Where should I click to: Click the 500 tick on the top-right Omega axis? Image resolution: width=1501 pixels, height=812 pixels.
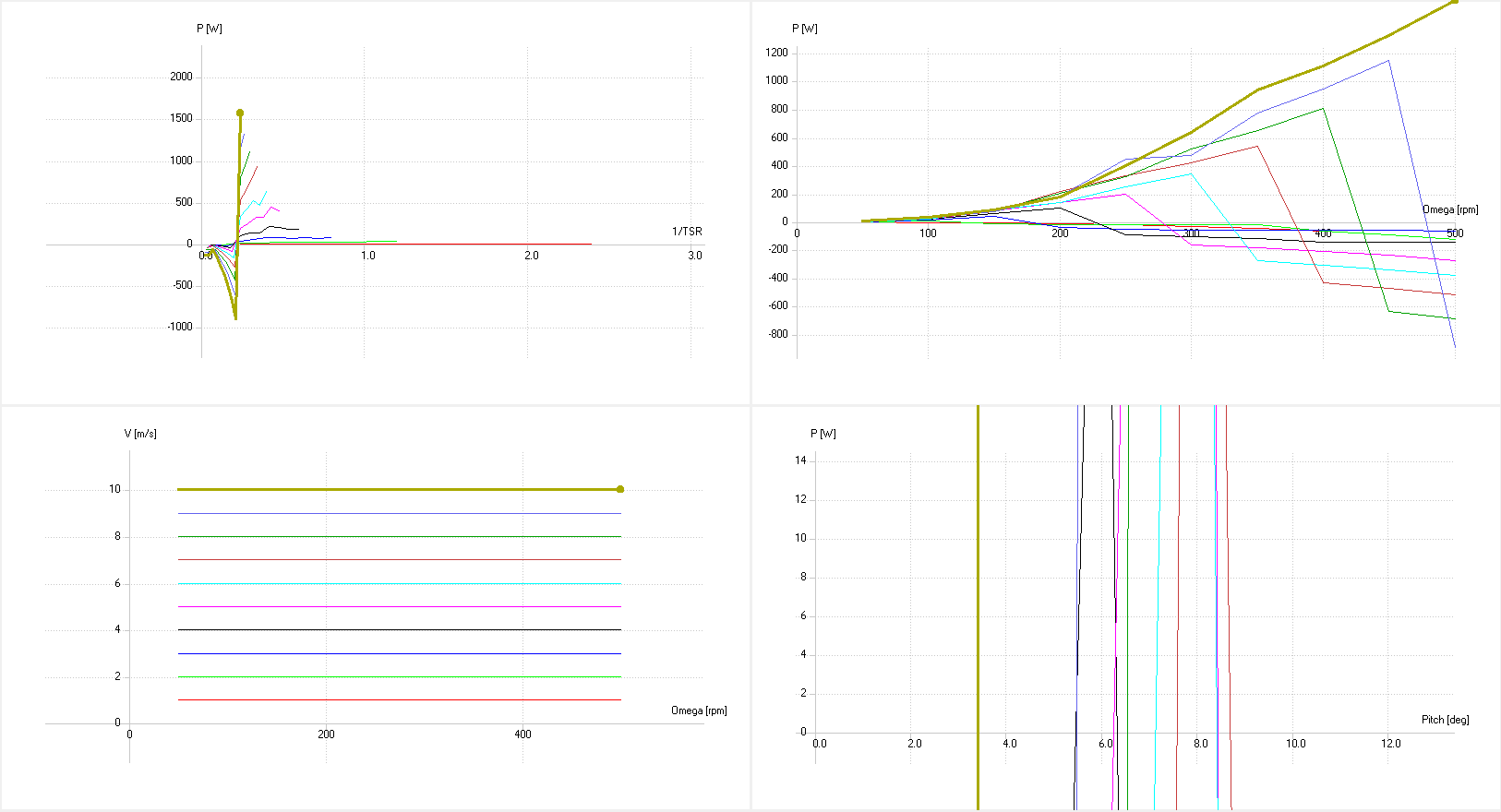coord(1455,233)
